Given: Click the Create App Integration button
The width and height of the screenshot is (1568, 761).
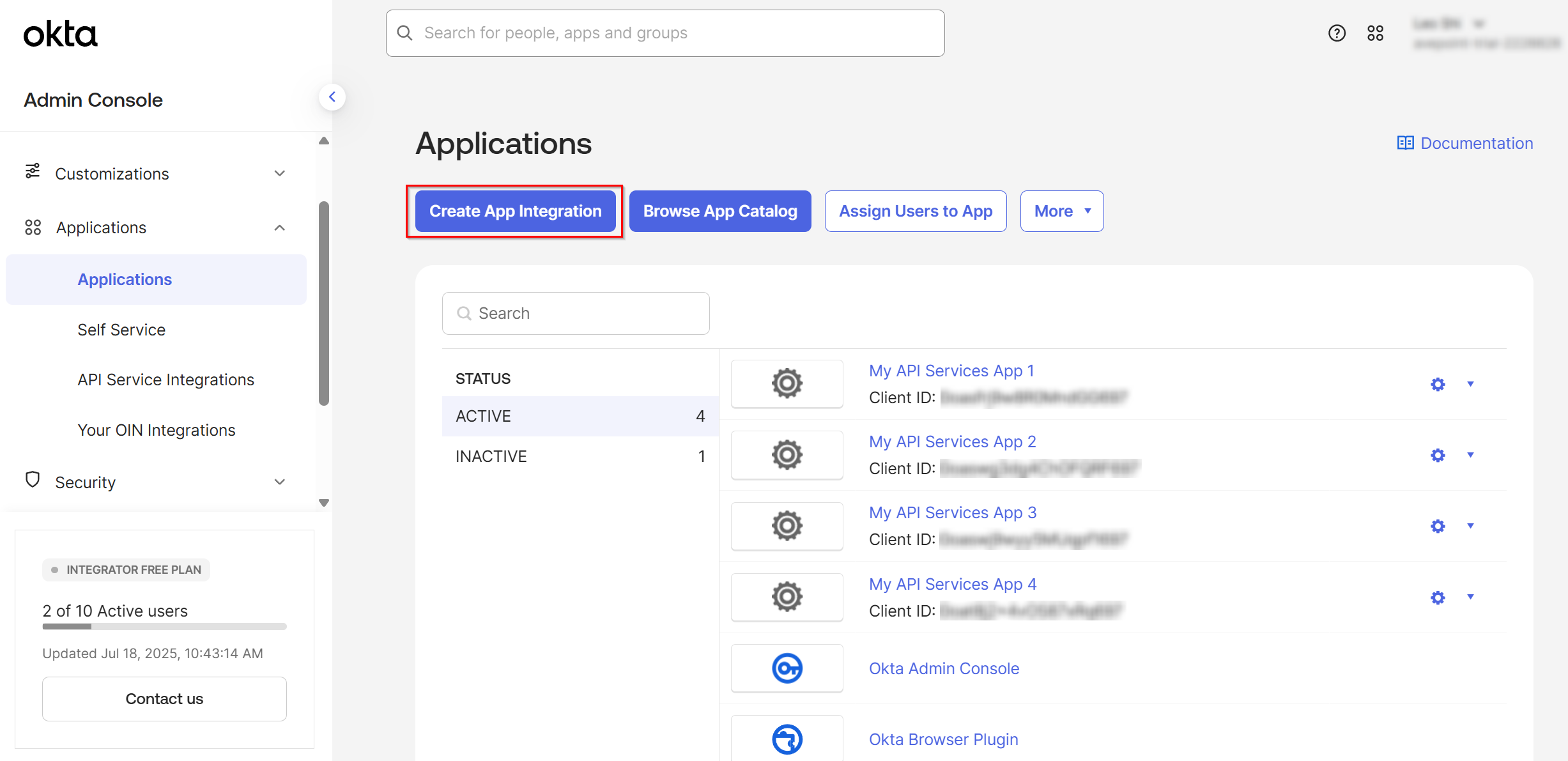Looking at the screenshot, I should pyautogui.click(x=514, y=211).
